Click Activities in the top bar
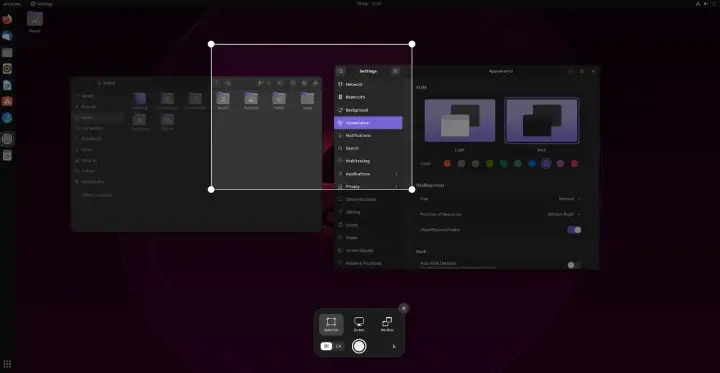Viewport: 720px width, 373px height. point(11,4)
